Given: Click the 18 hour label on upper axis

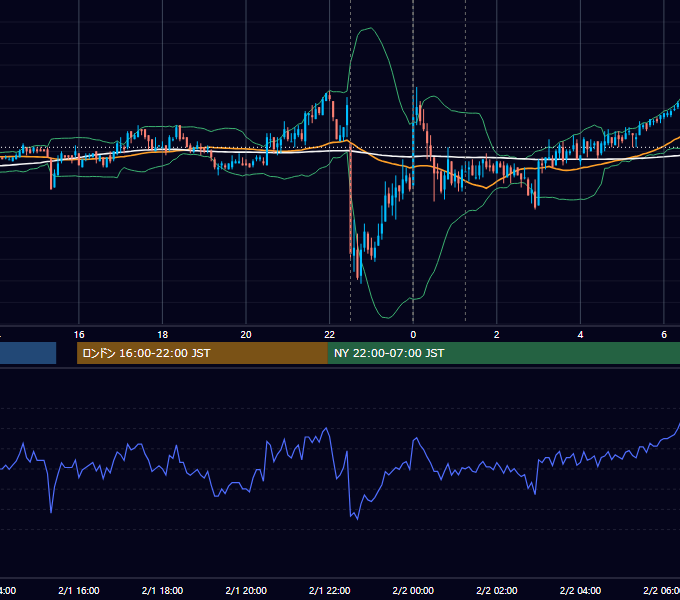Looking at the screenshot, I should point(163,335).
